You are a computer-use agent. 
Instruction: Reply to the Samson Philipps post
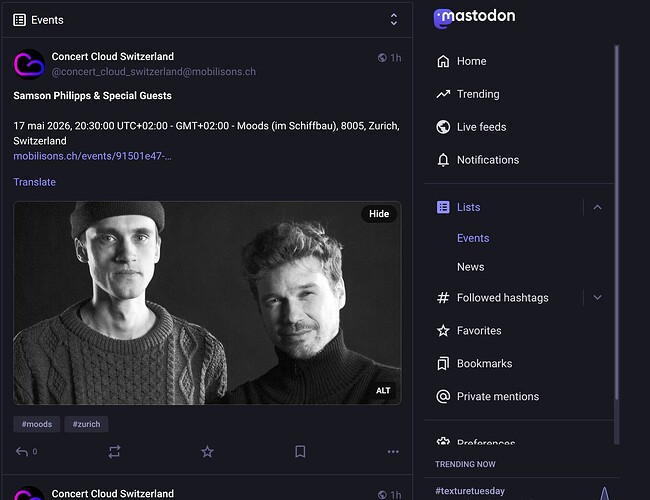point(21,452)
